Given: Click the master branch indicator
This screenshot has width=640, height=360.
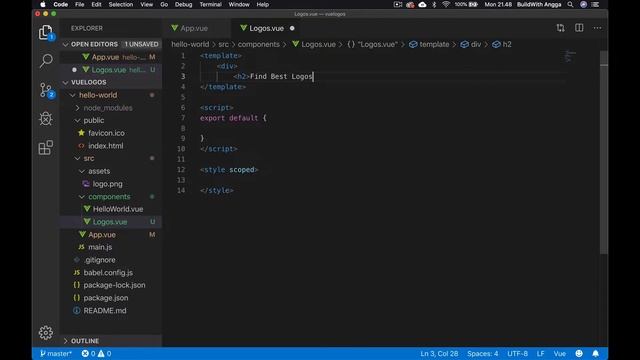Looking at the screenshot, I should 56,353.
